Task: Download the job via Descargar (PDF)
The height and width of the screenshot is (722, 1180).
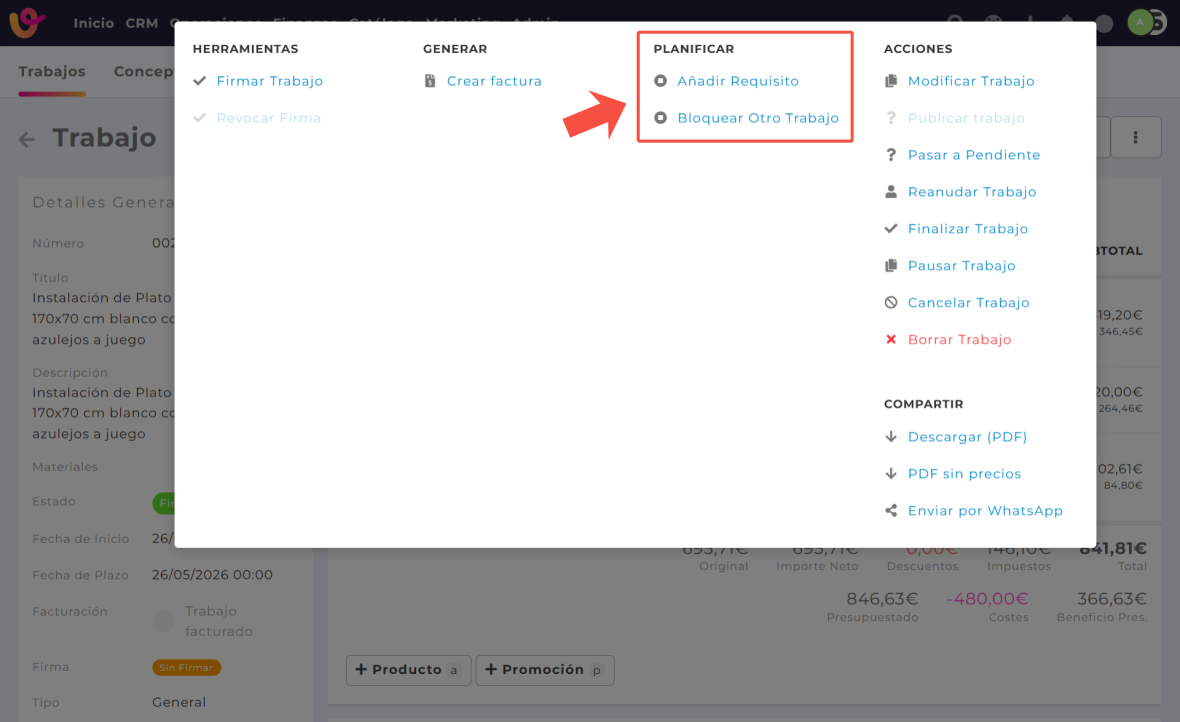Action: coord(967,437)
